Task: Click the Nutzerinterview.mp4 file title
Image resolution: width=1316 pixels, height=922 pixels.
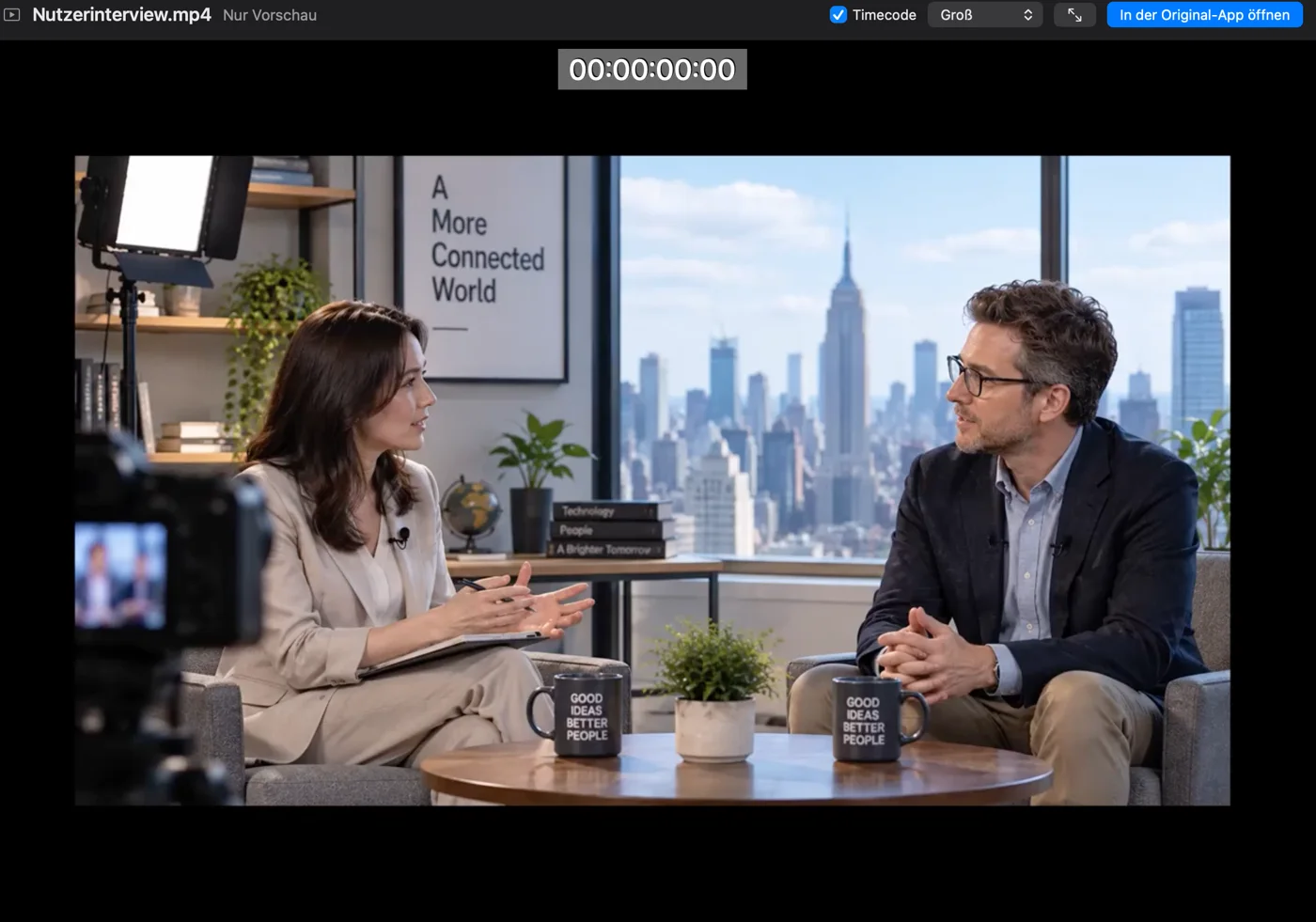Action: pos(121,15)
